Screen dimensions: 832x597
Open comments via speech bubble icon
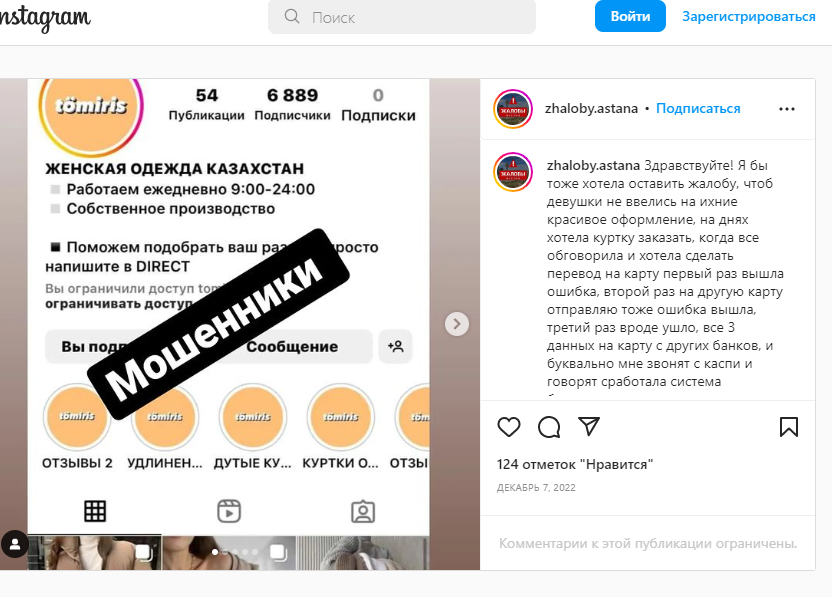549,427
